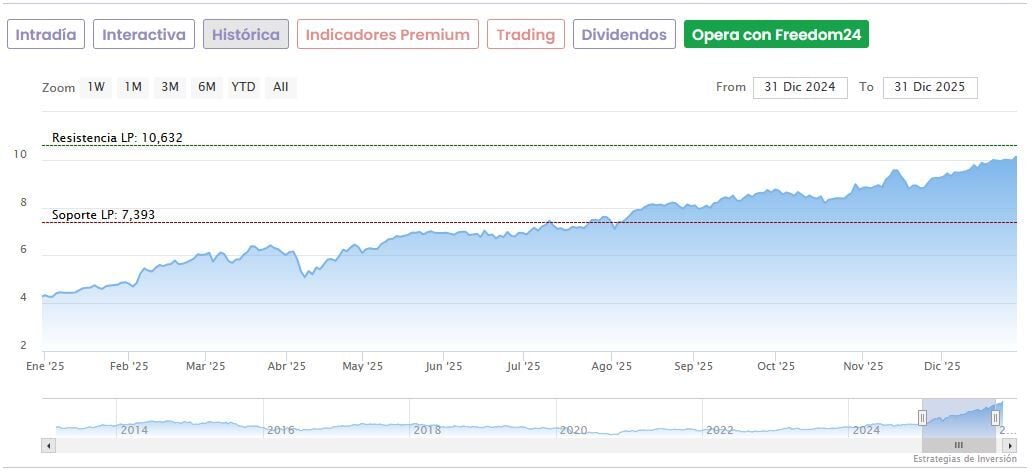Choose the 6M zoom range
This screenshot has height=474, width=1032.
click(x=207, y=87)
